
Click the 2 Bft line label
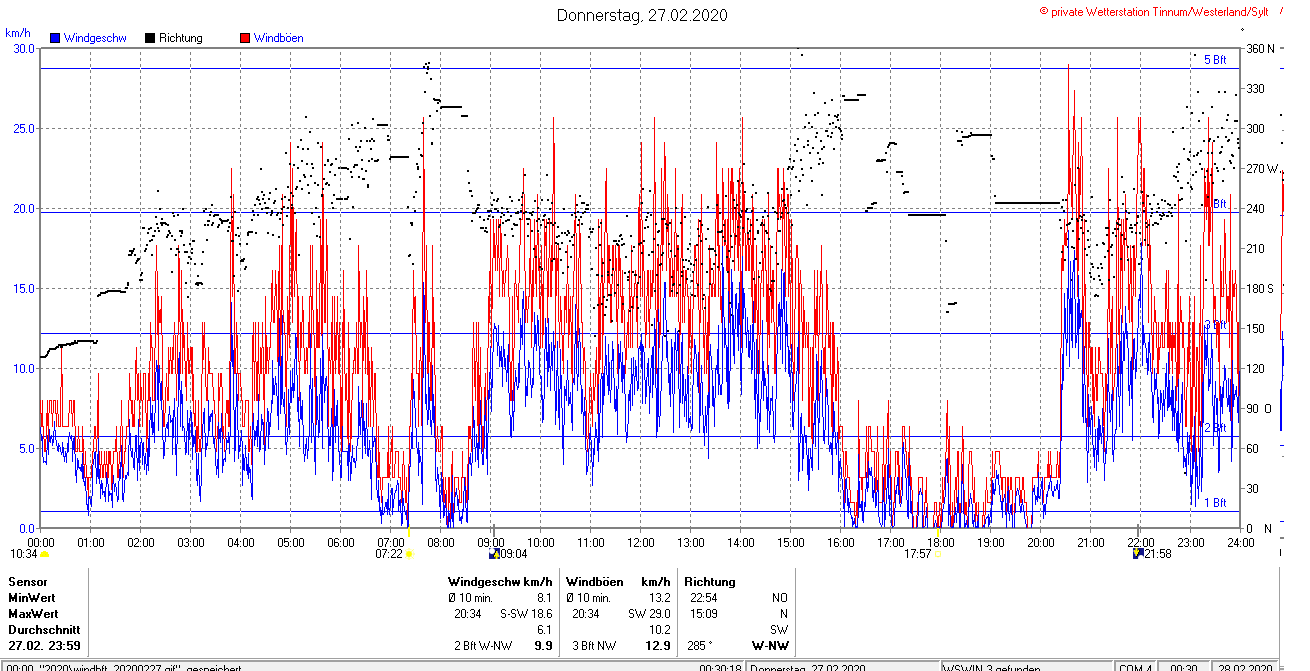coord(1215,428)
